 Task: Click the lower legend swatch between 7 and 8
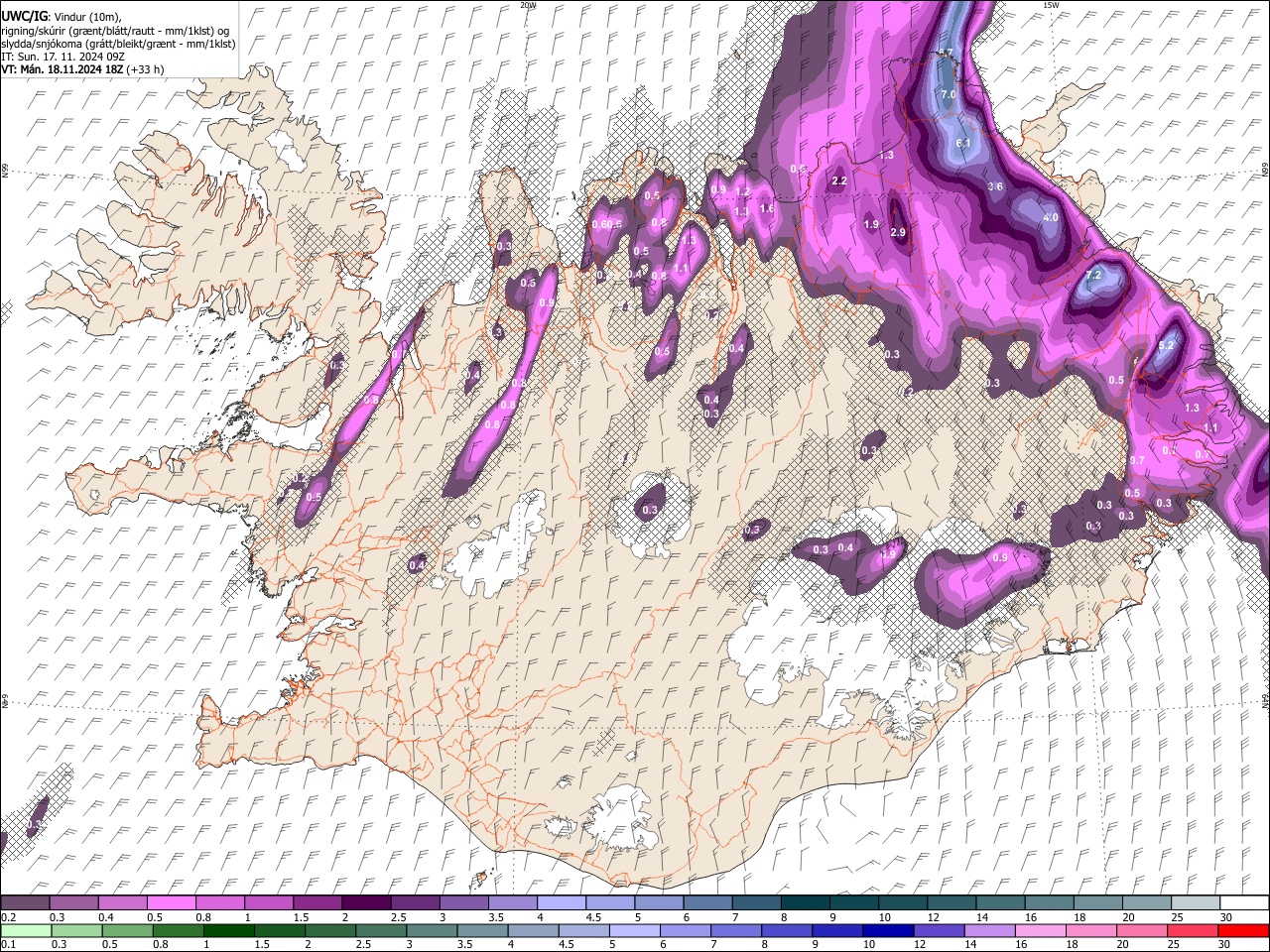click(736, 931)
